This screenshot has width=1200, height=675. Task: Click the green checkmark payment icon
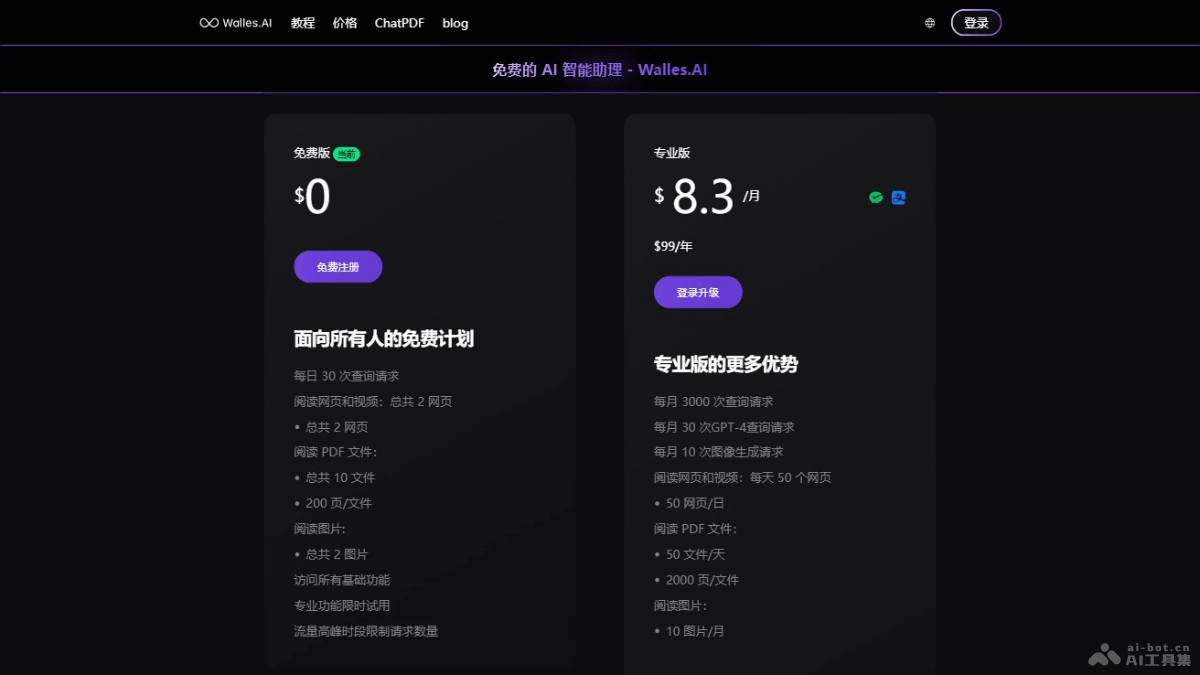876,197
